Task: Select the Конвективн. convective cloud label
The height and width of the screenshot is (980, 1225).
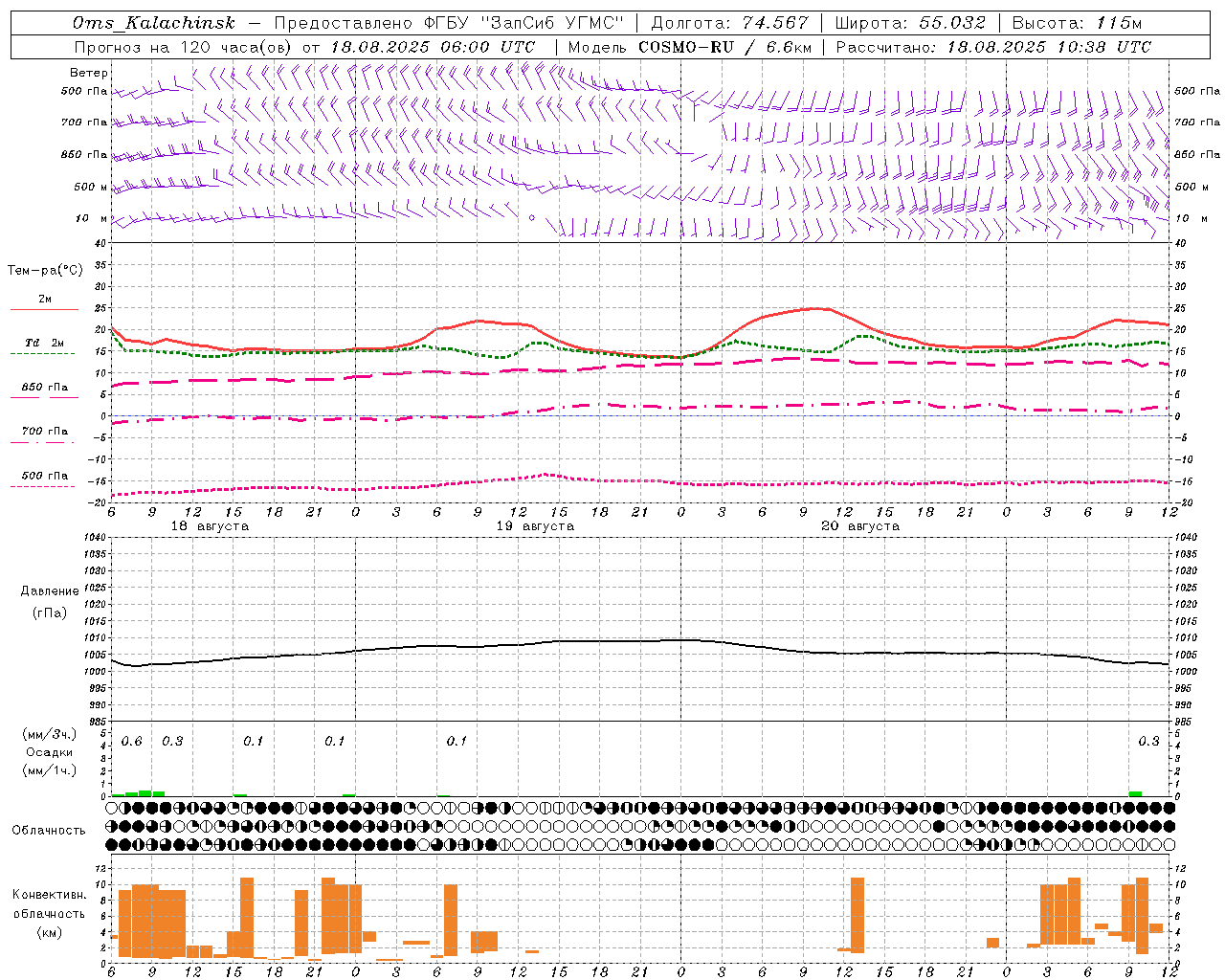Action: 50,895
